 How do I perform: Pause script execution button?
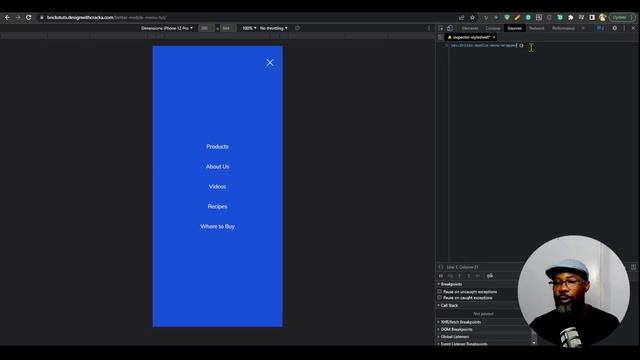[x=441, y=276]
